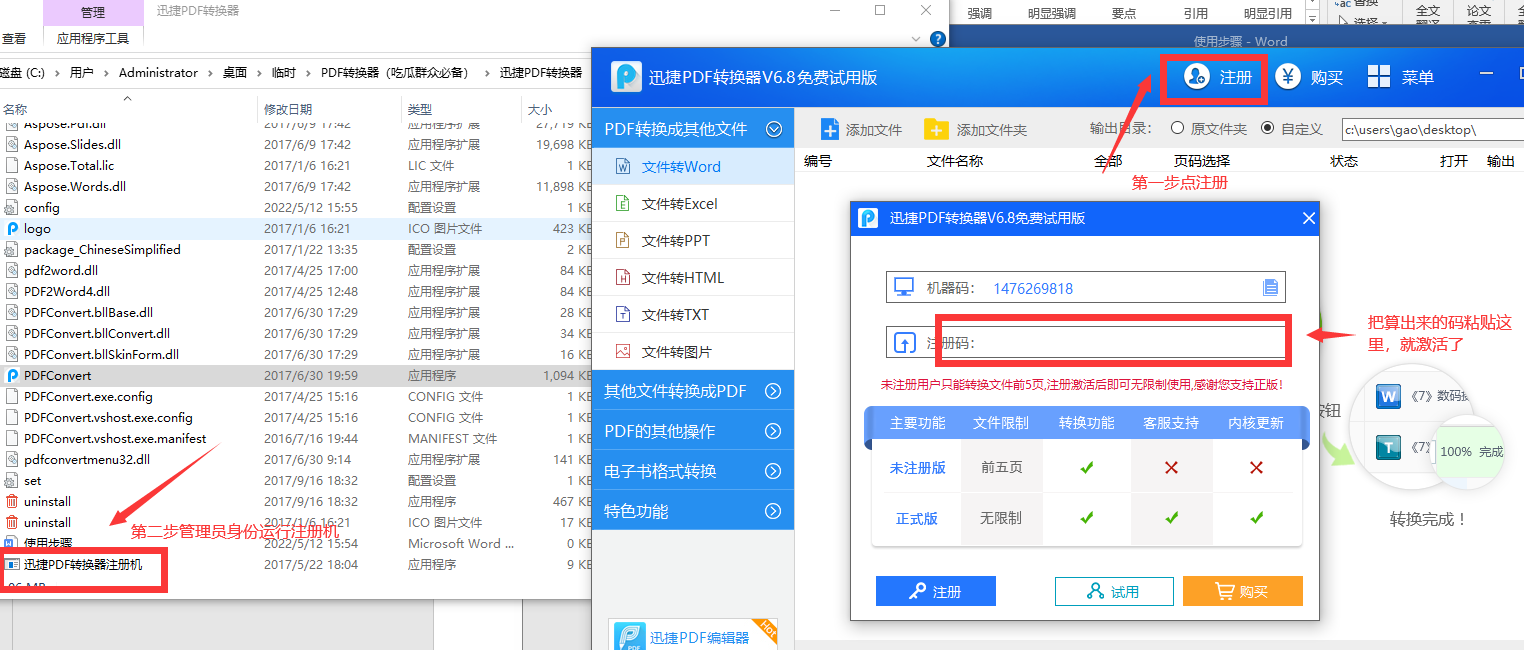Click blue 注册 button in dialog
The image size is (1524, 650).
point(935,591)
